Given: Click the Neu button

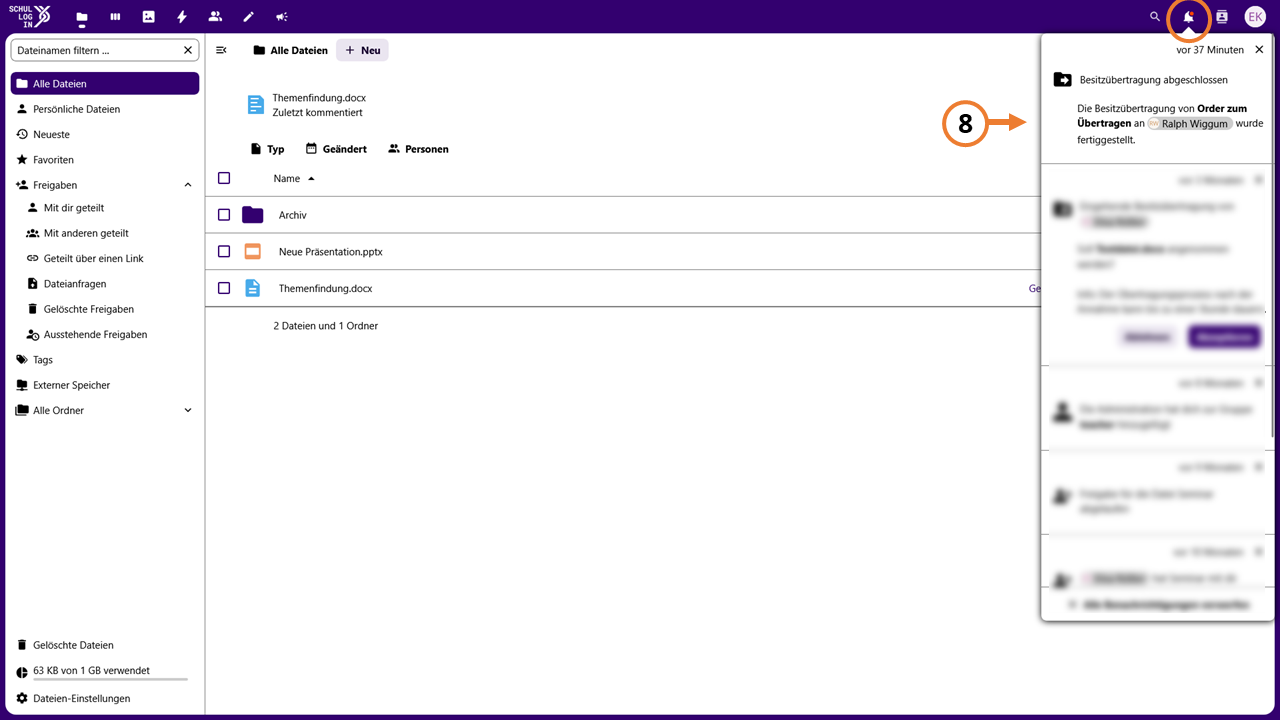Looking at the screenshot, I should point(362,50).
